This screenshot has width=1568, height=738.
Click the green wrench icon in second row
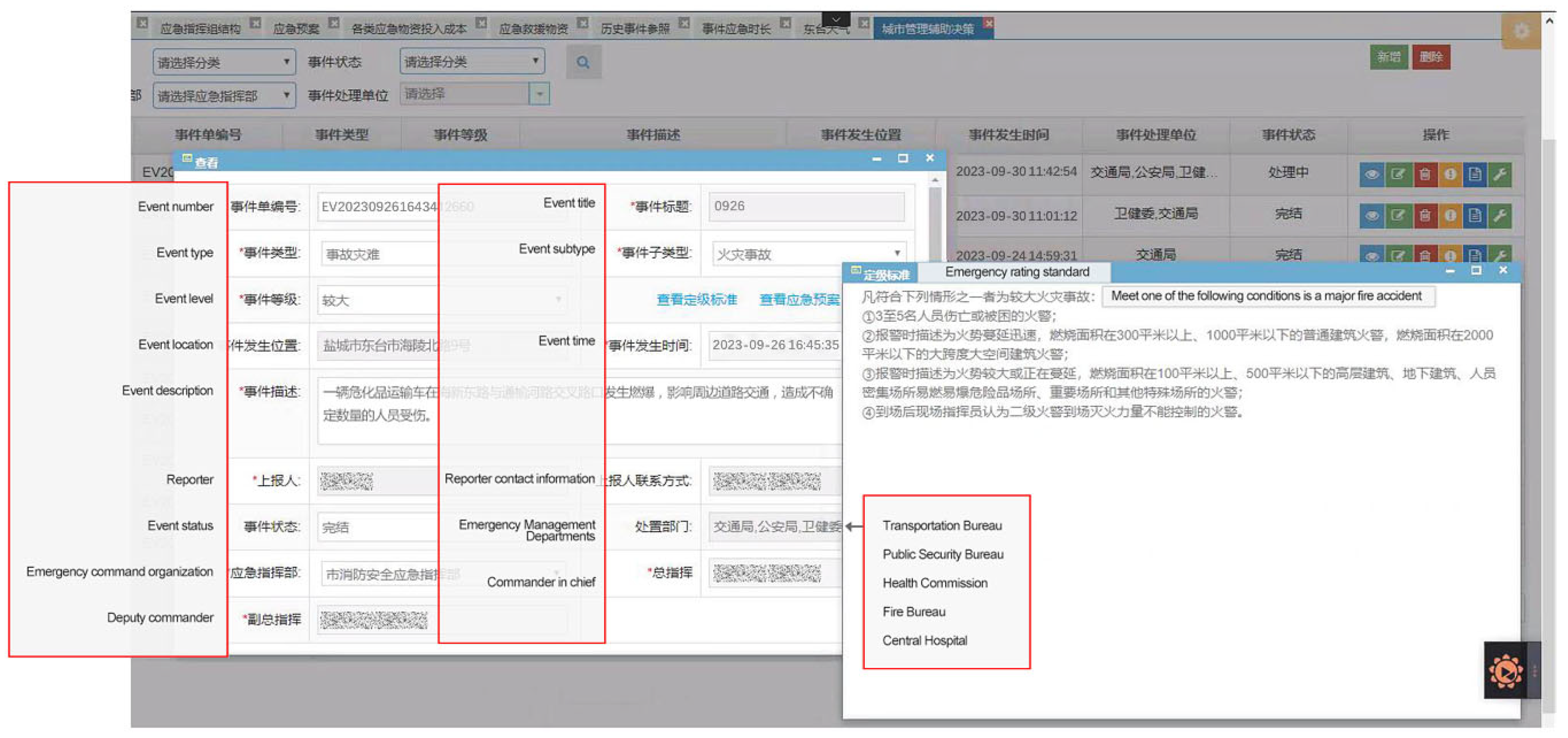point(1501,215)
